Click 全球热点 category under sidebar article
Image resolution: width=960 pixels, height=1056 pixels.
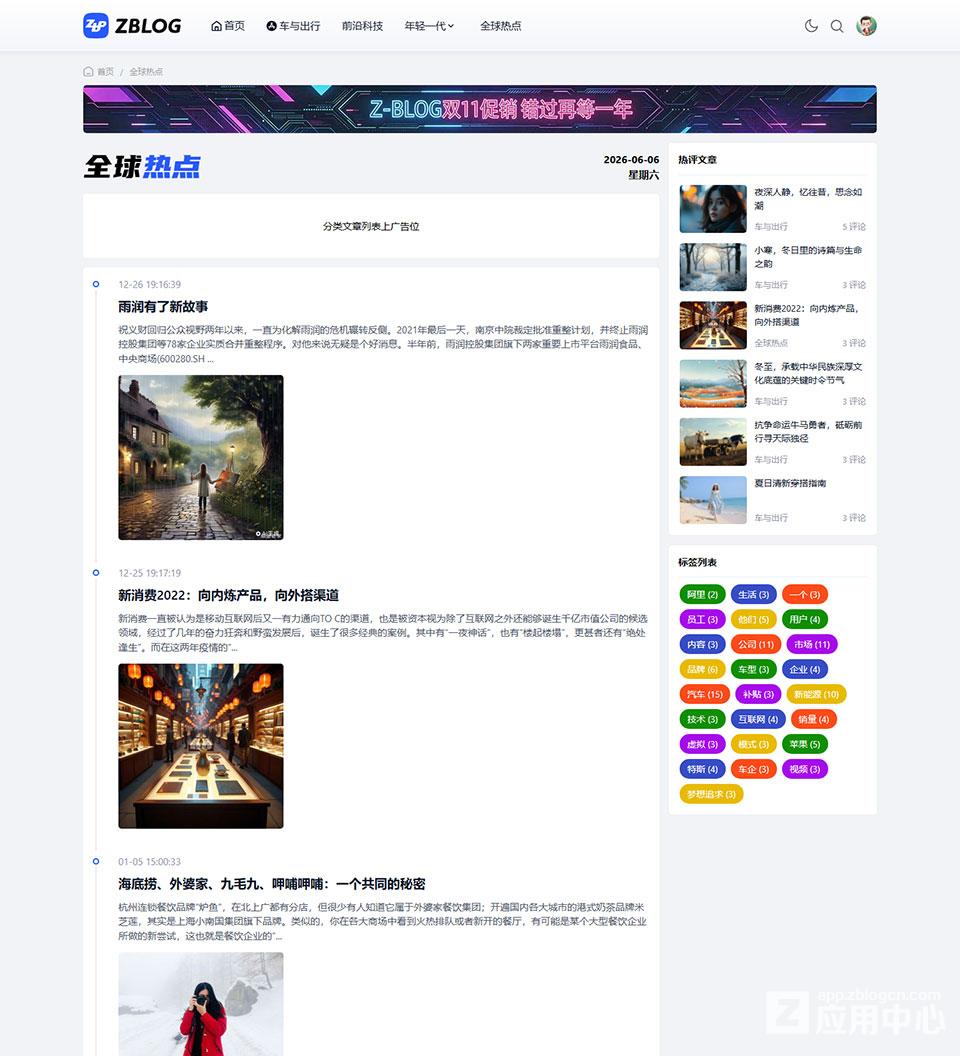pyautogui.click(x=771, y=343)
